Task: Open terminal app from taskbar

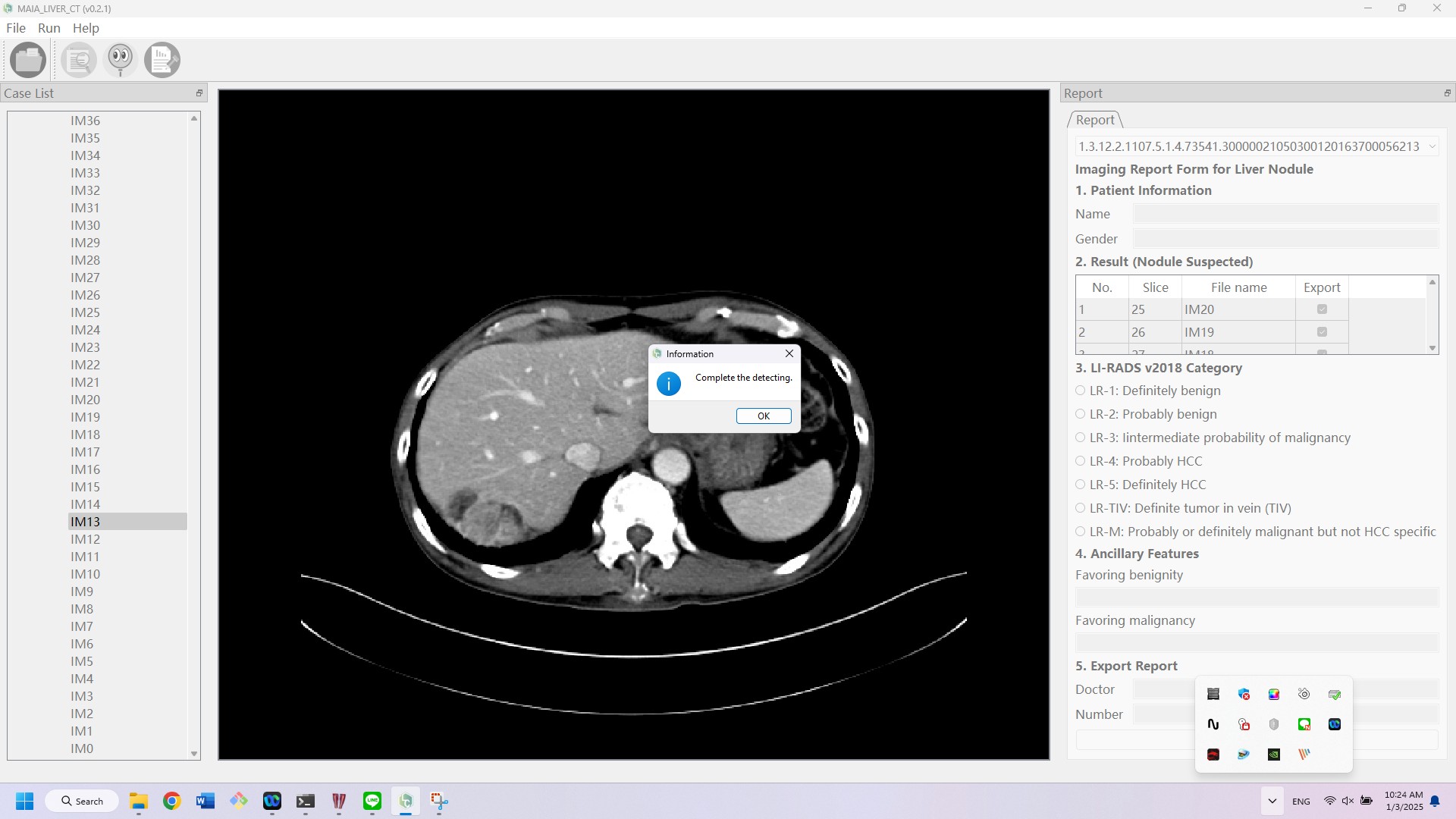Action: (x=306, y=801)
